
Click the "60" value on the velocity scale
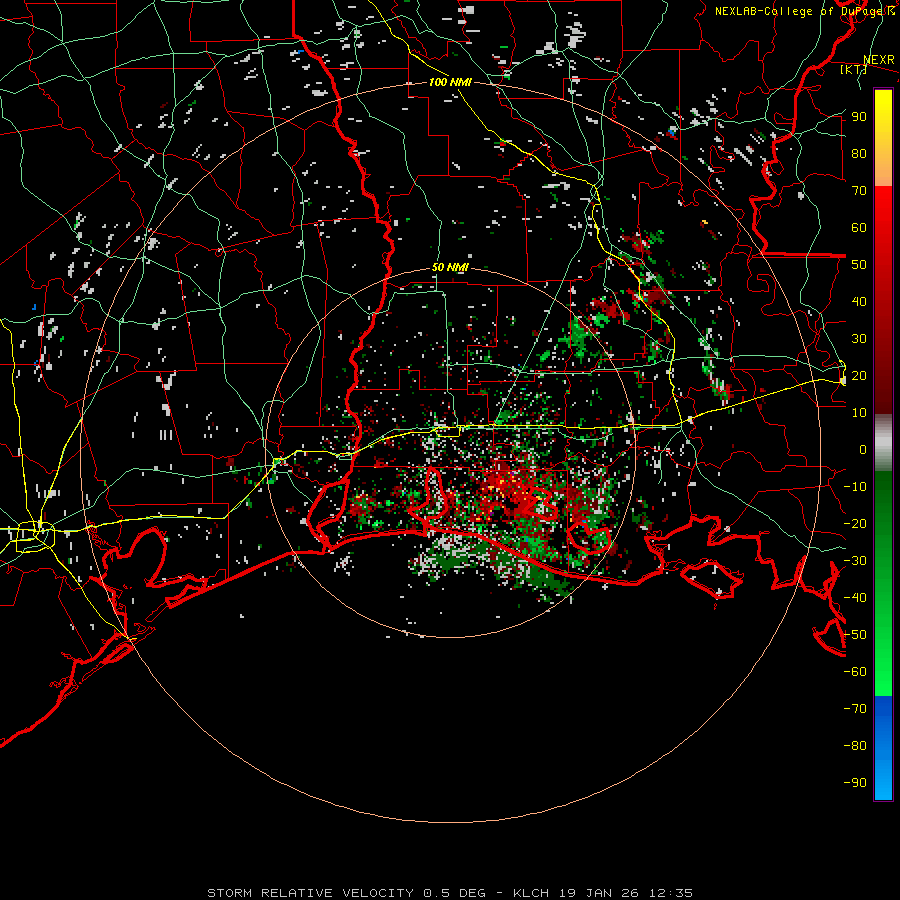coord(859,228)
